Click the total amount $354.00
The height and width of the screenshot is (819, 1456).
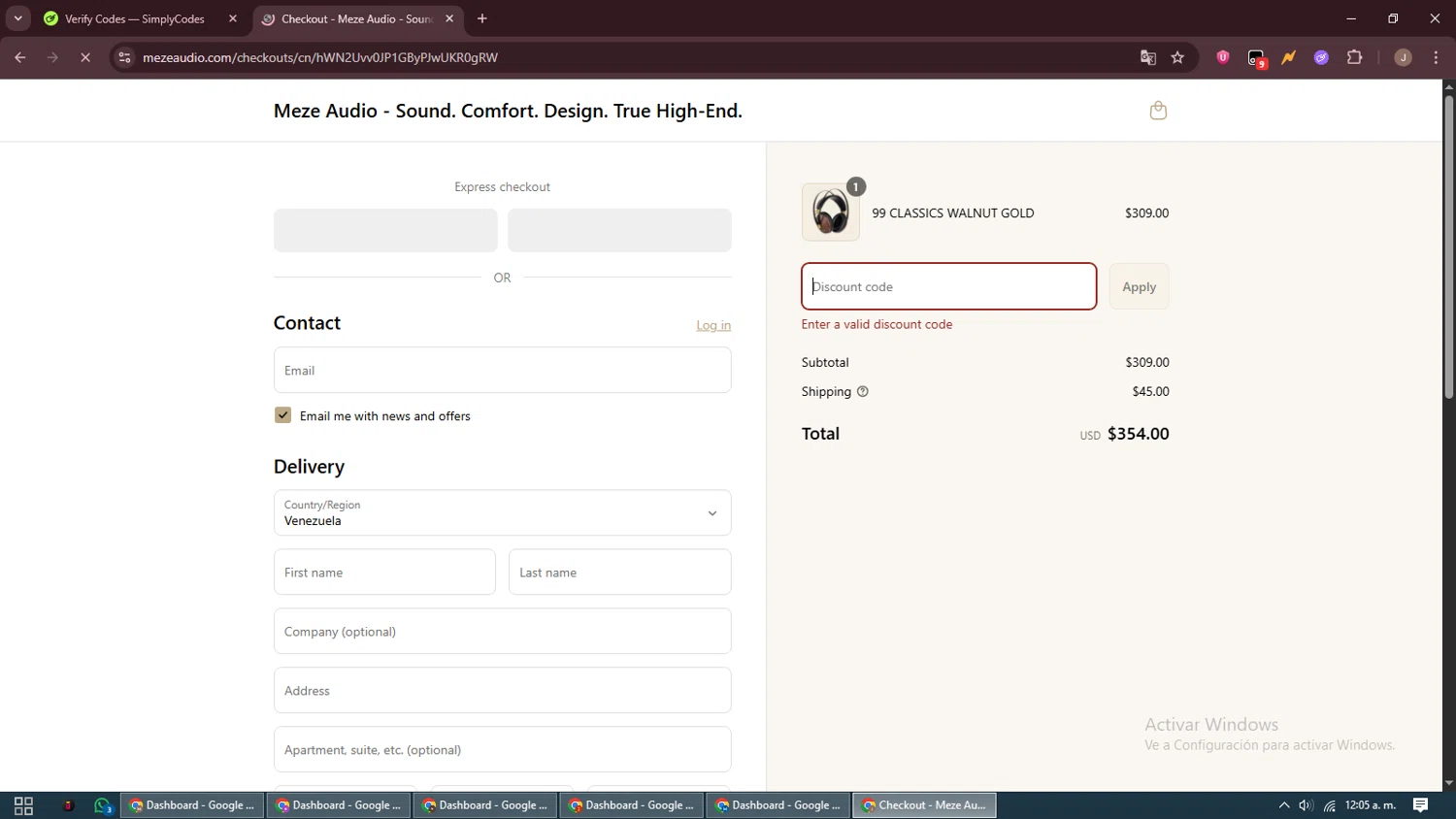point(1138,434)
